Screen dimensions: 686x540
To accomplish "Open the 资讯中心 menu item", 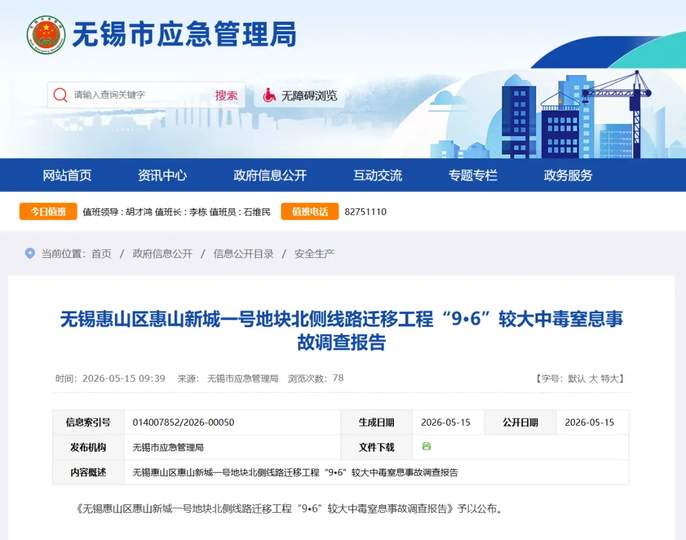I will point(162,175).
